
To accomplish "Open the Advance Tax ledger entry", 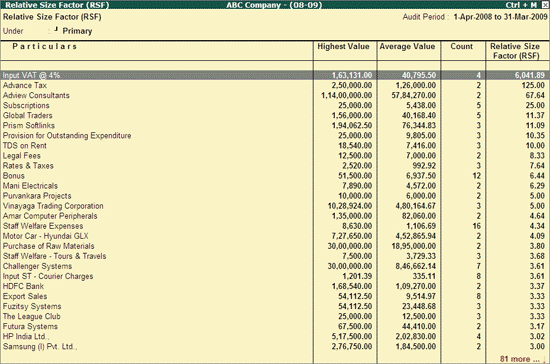I will coord(275,85).
